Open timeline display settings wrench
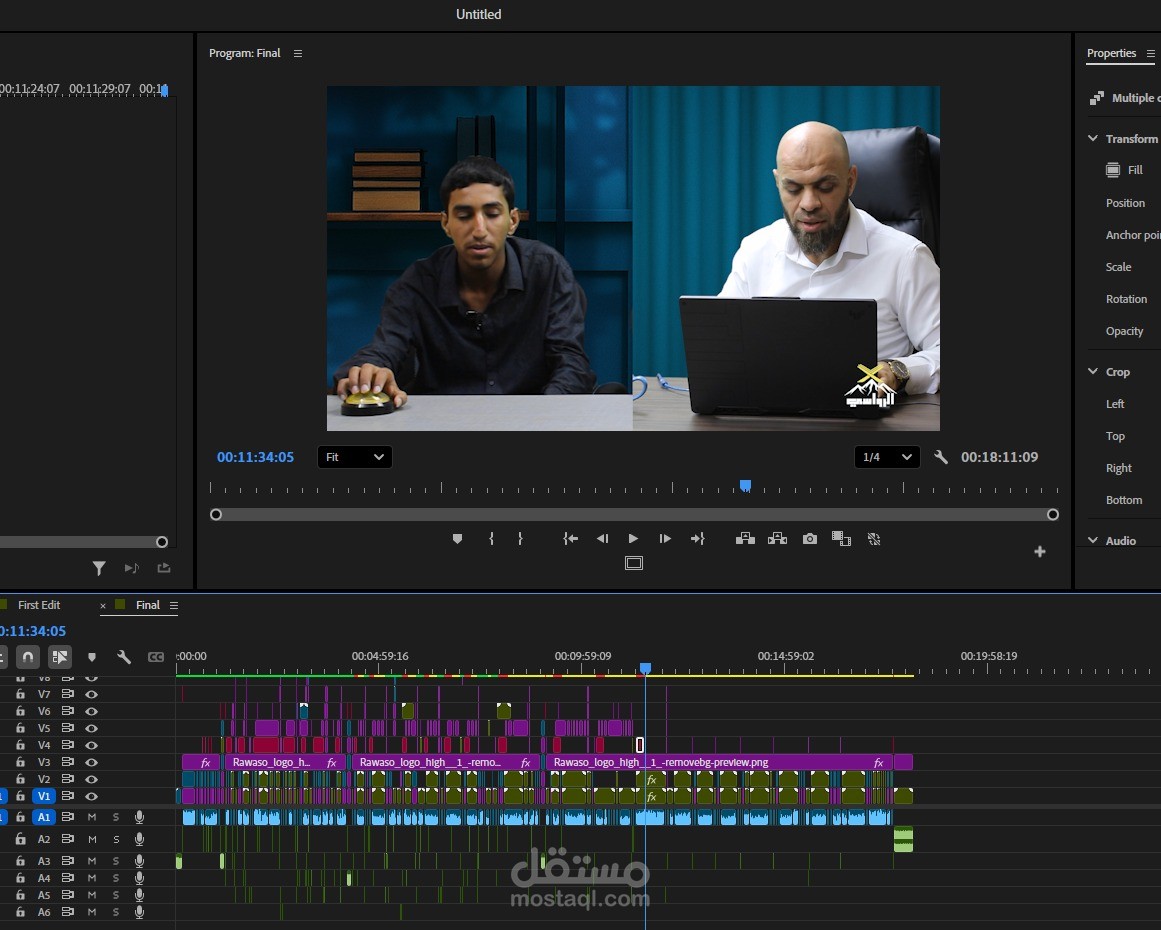 (124, 657)
